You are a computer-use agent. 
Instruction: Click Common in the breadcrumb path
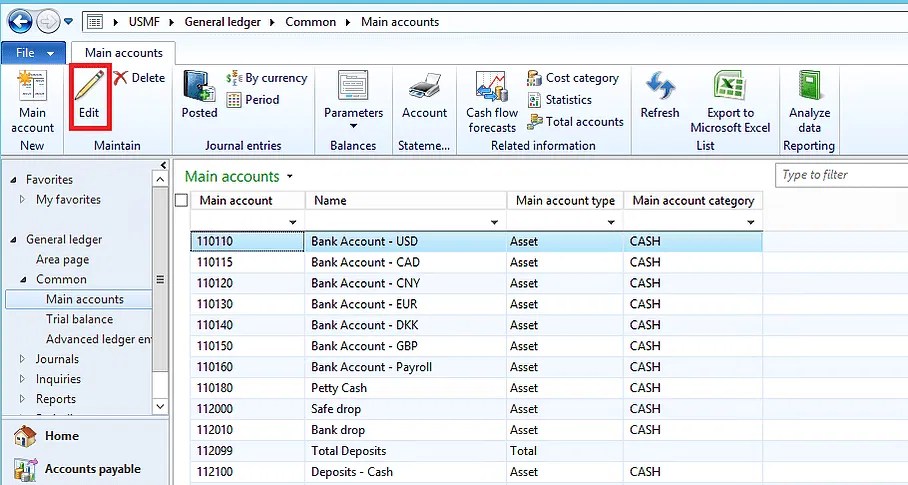[310, 22]
